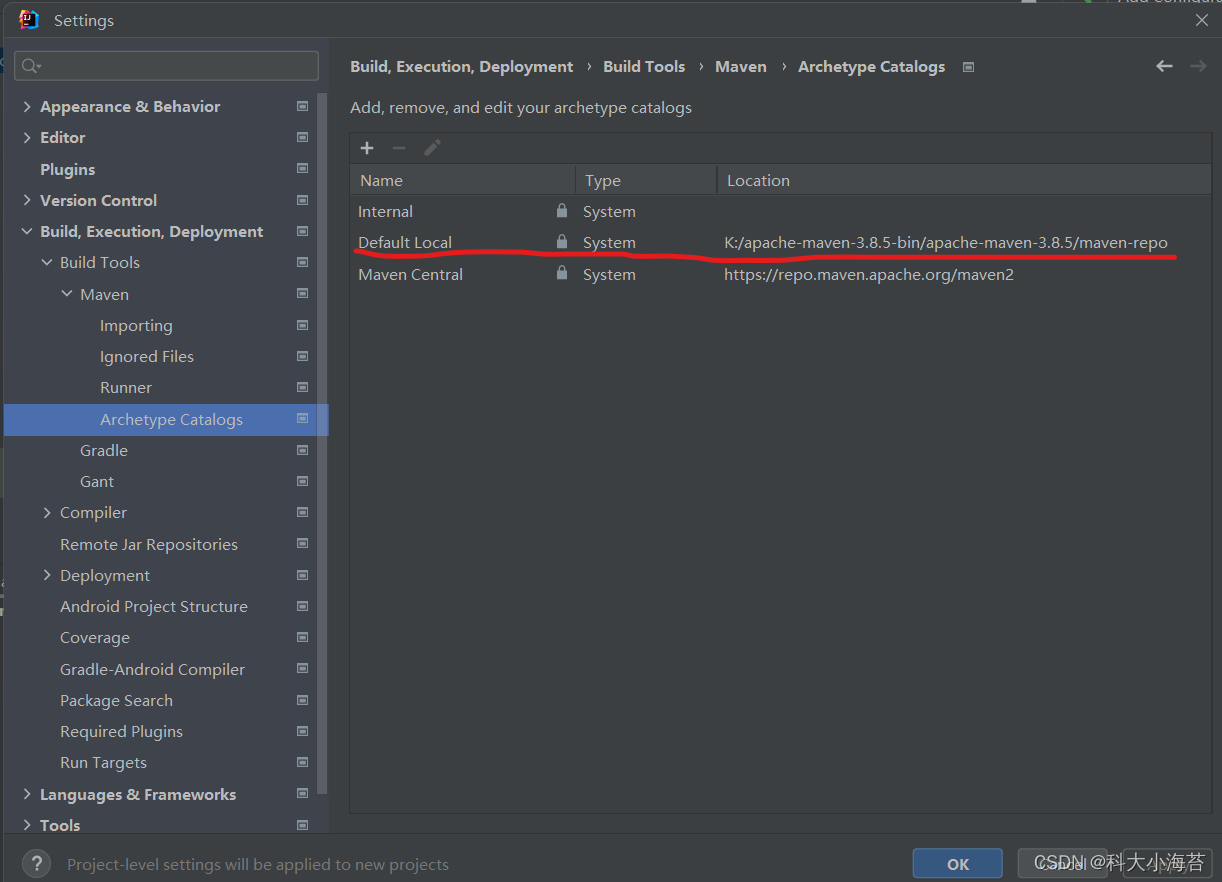Image resolution: width=1222 pixels, height=882 pixels.
Task: Close the Settings dialog
Action: [x=1201, y=19]
